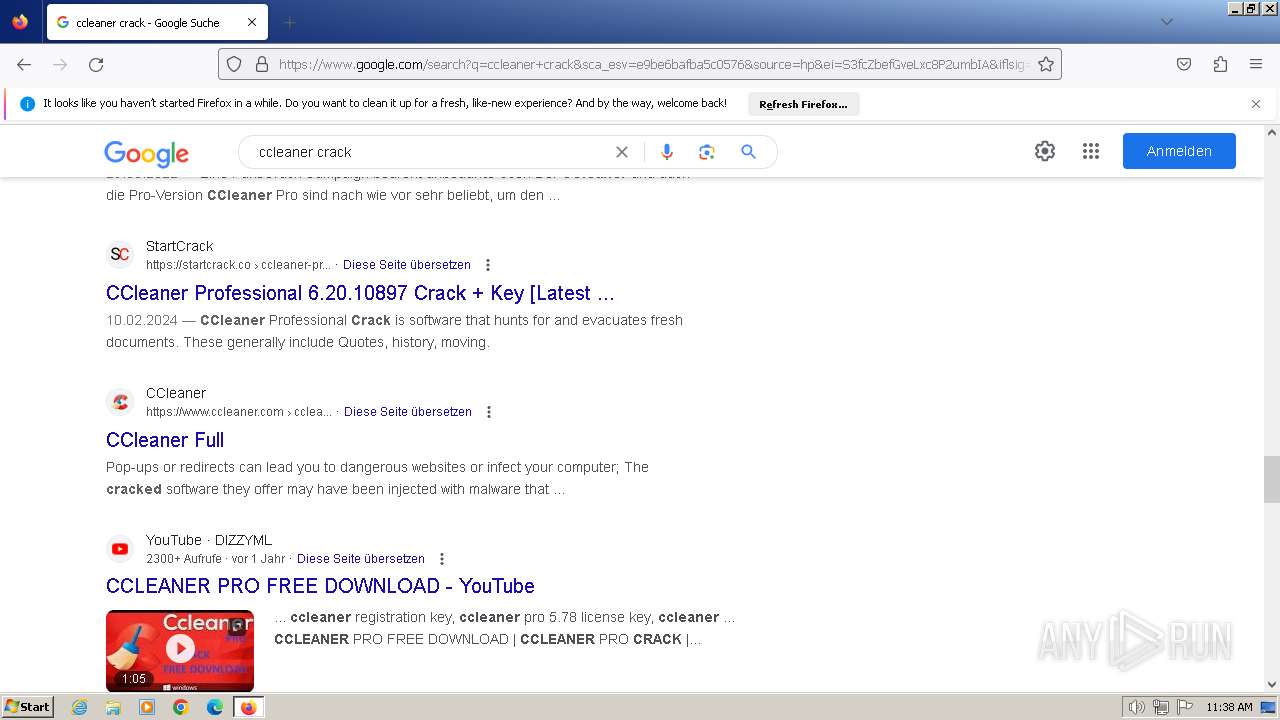Open CCleaner Professional 6.20.10897 Crack link
Image resolution: width=1280 pixels, height=720 pixels.
pyautogui.click(x=360, y=293)
